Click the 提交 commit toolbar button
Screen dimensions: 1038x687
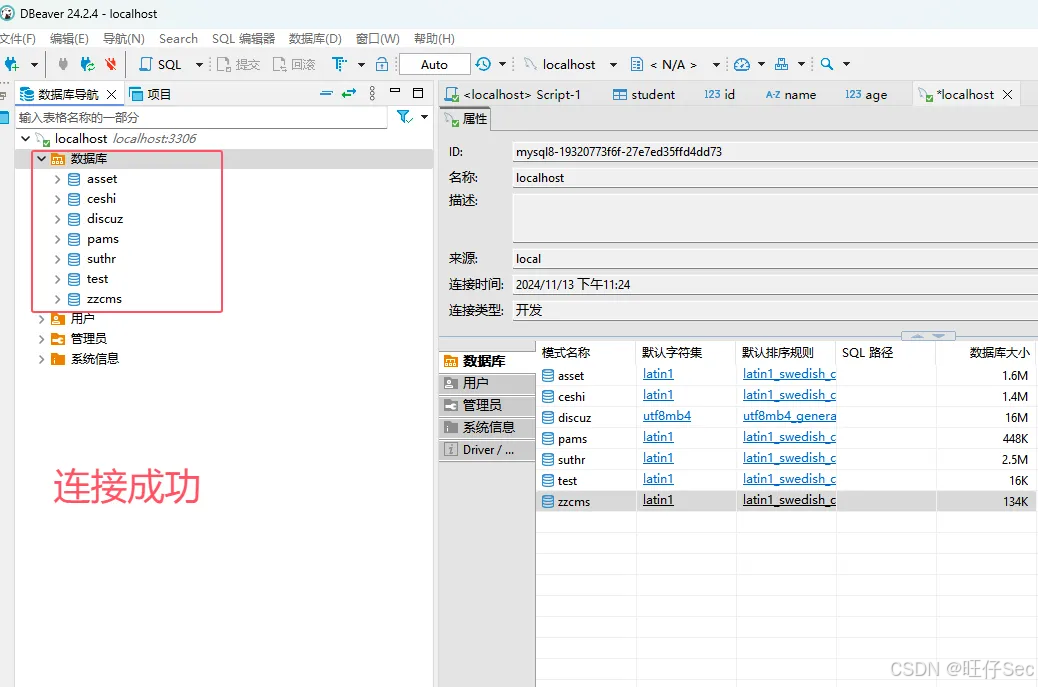239,64
